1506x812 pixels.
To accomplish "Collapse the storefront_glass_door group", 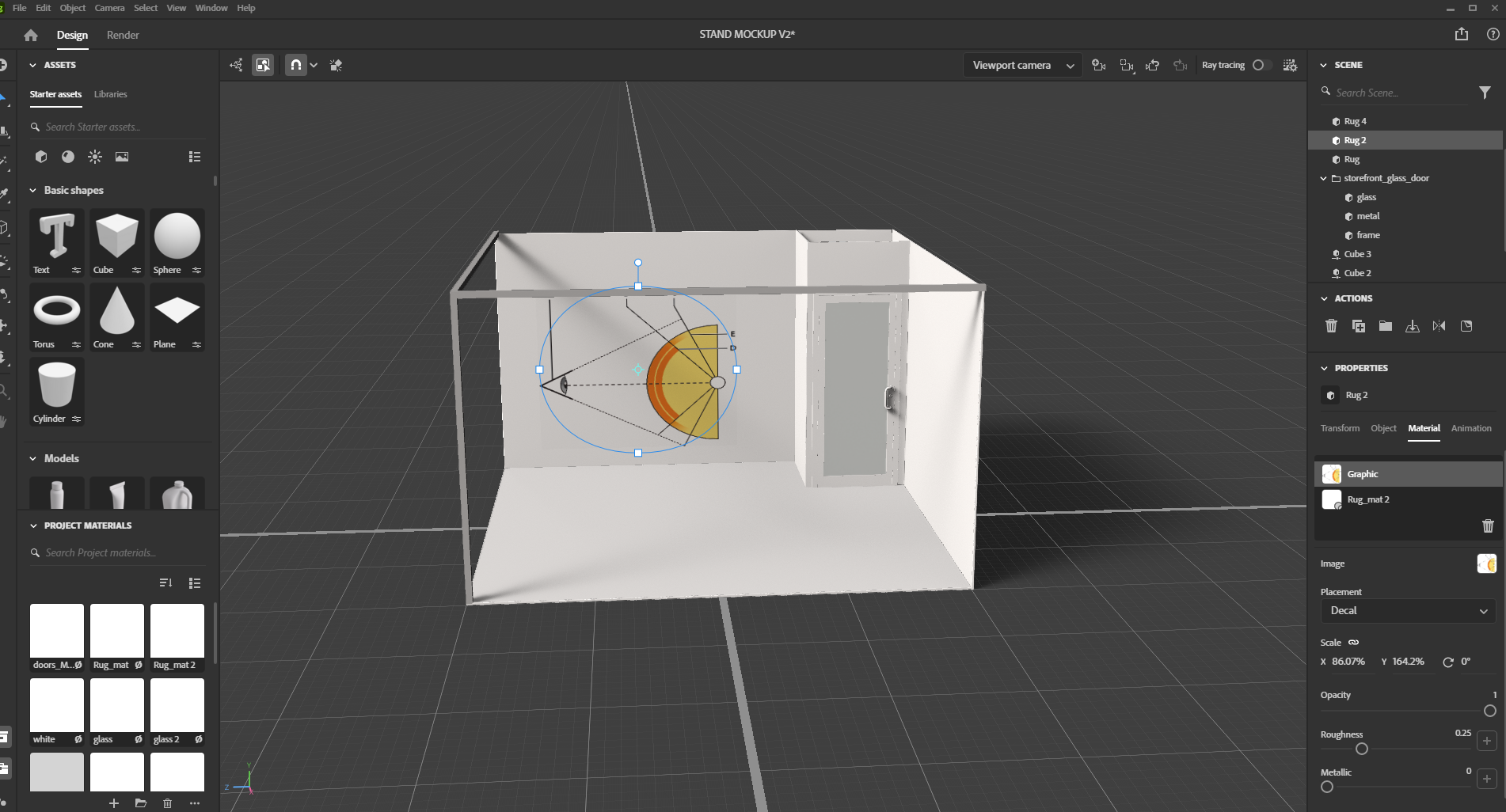I will click(1322, 178).
